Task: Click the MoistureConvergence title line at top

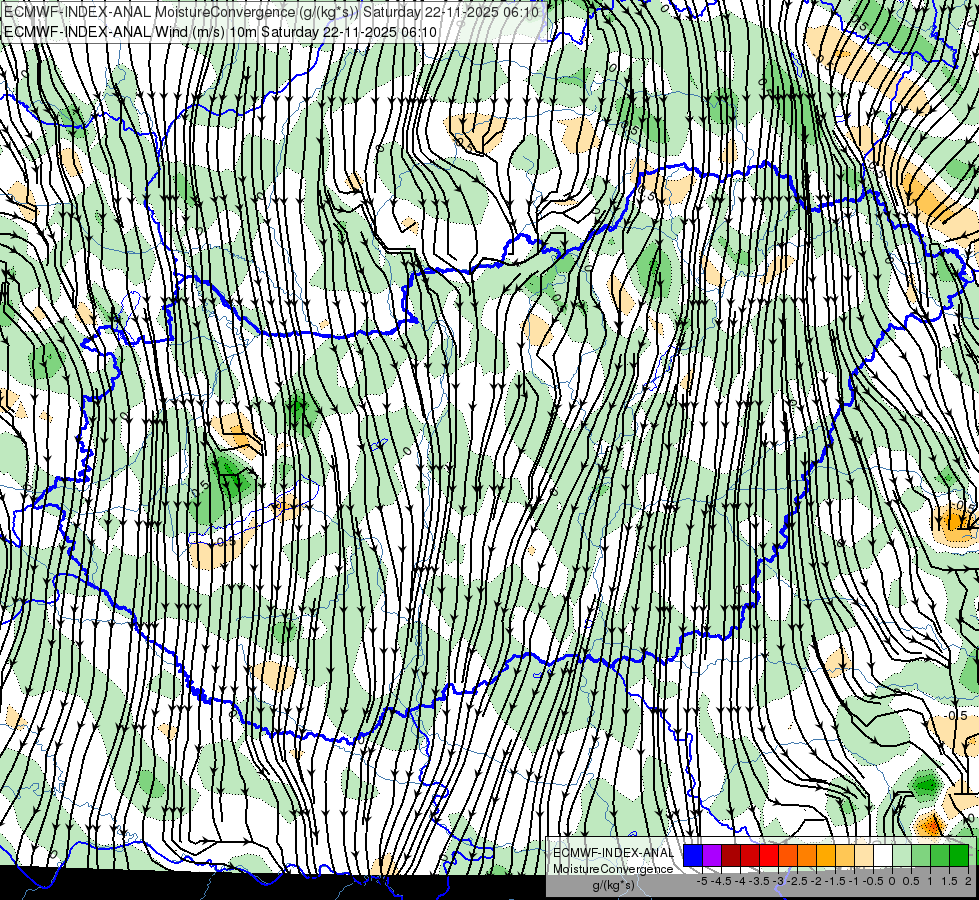Action: tap(271, 12)
